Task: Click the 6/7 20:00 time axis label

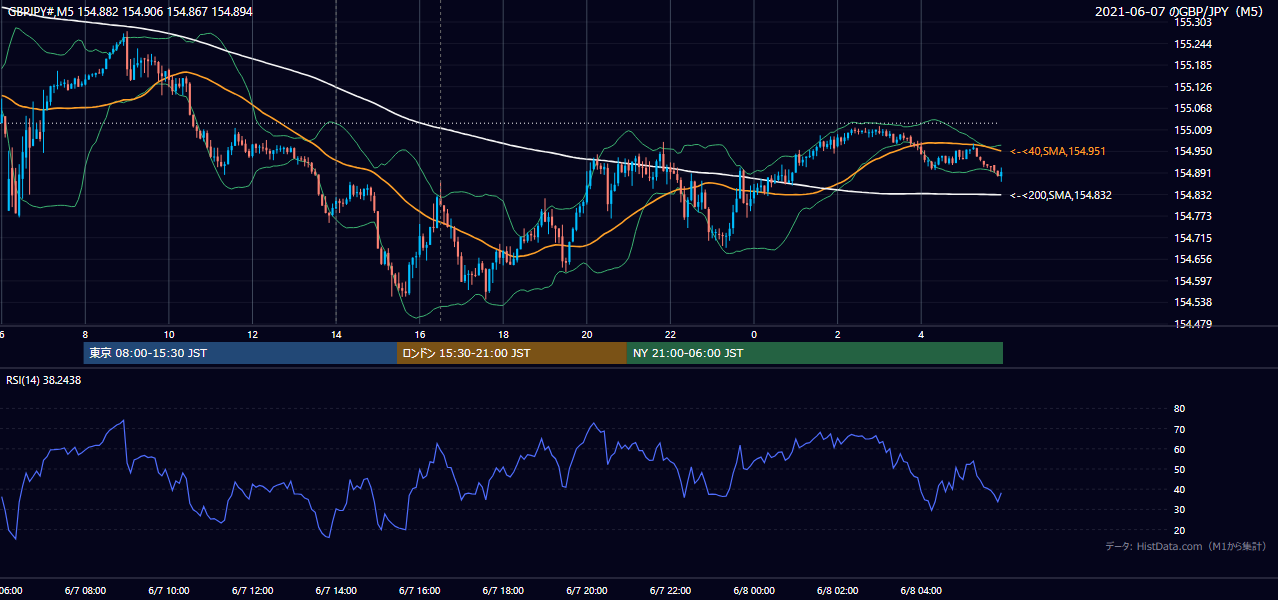Action: (x=587, y=591)
